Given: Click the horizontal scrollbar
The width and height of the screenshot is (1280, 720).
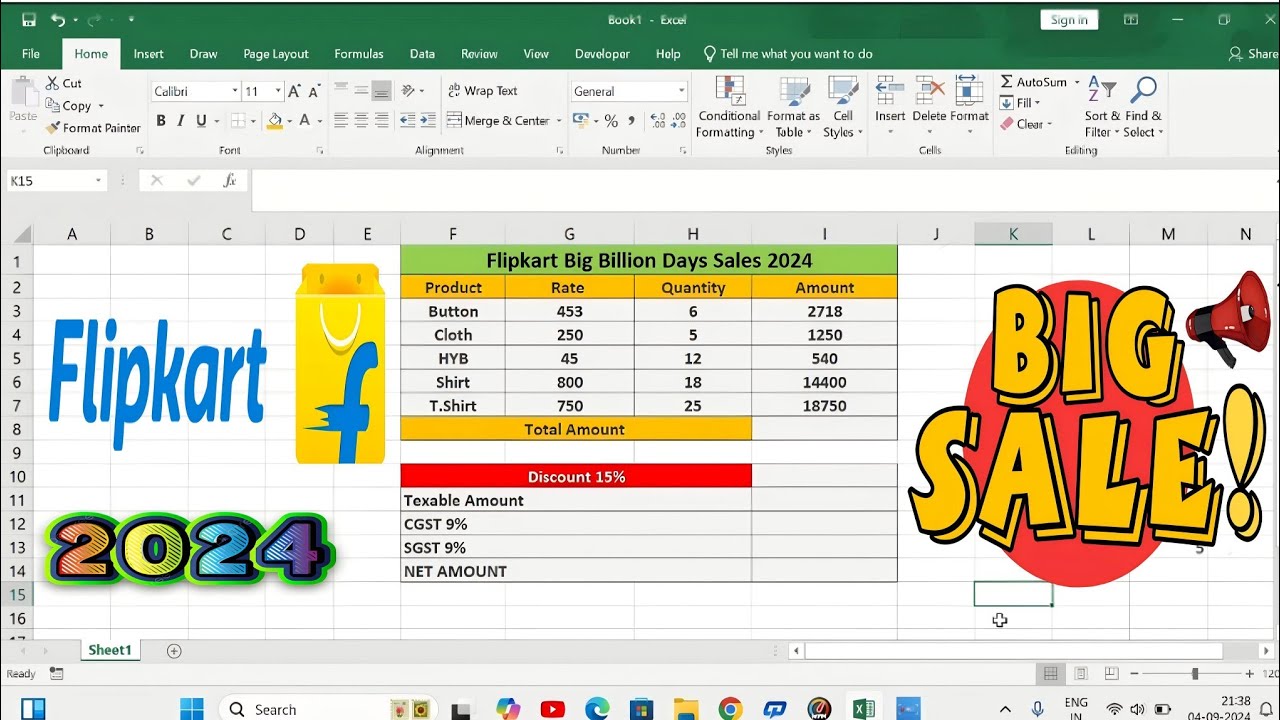Looking at the screenshot, I should [1013, 651].
